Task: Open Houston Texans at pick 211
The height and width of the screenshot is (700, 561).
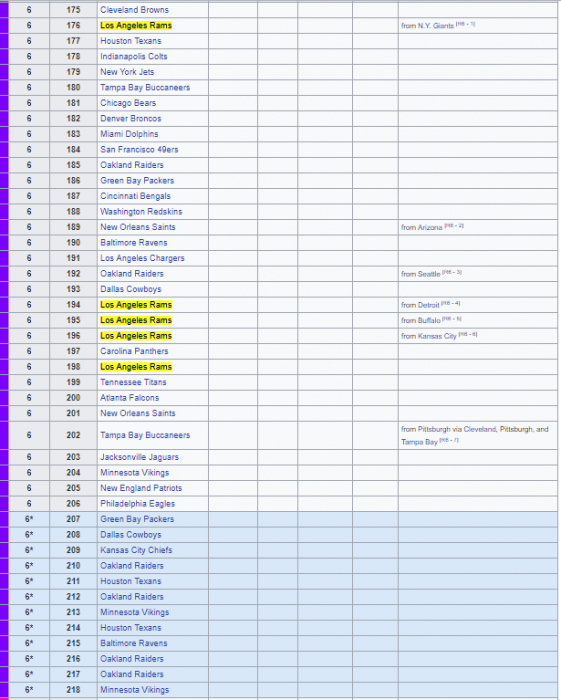Action: (x=131, y=581)
